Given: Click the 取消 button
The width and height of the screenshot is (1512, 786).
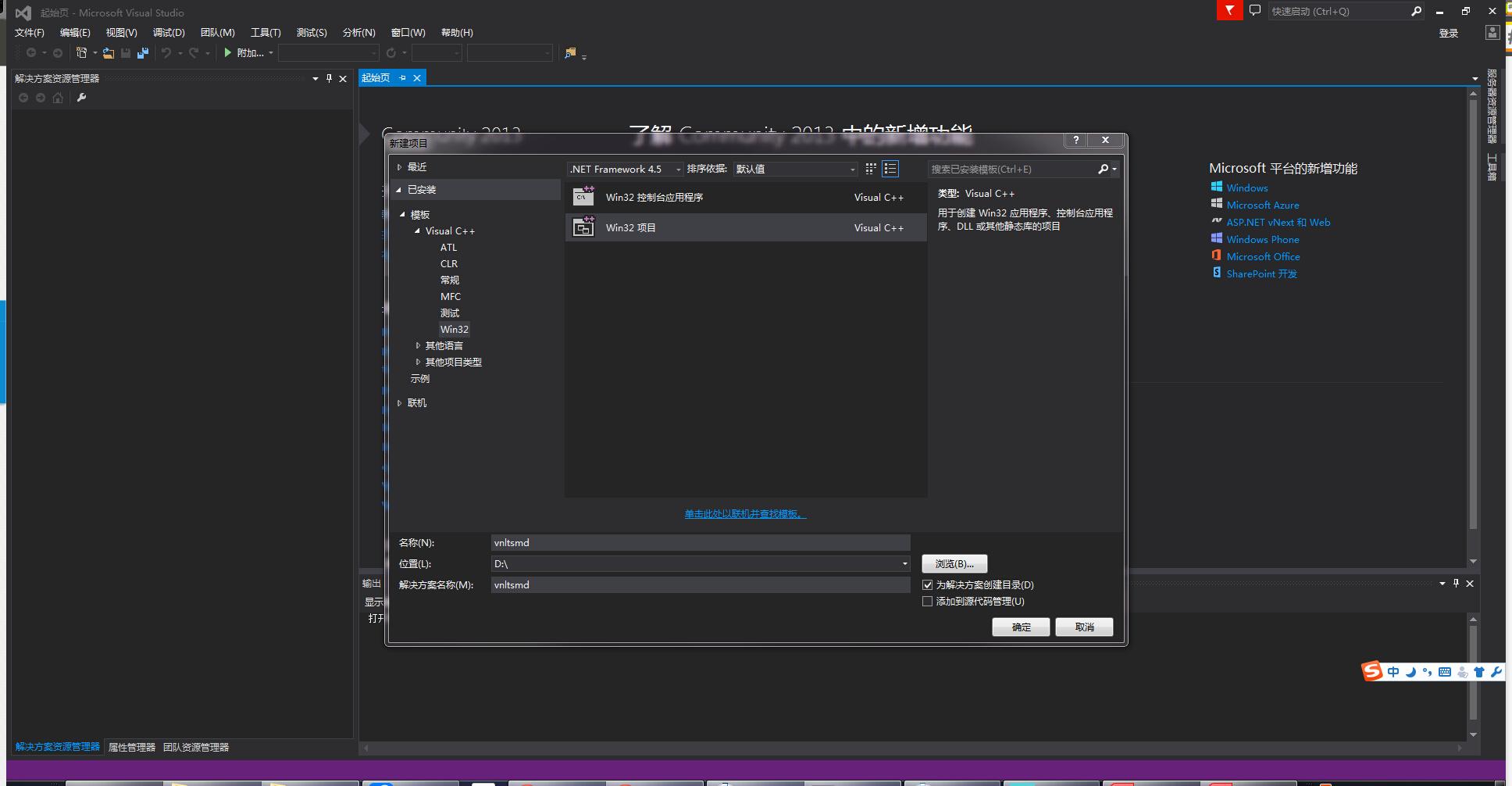Looking at the screenshot, I should 1084,627.
